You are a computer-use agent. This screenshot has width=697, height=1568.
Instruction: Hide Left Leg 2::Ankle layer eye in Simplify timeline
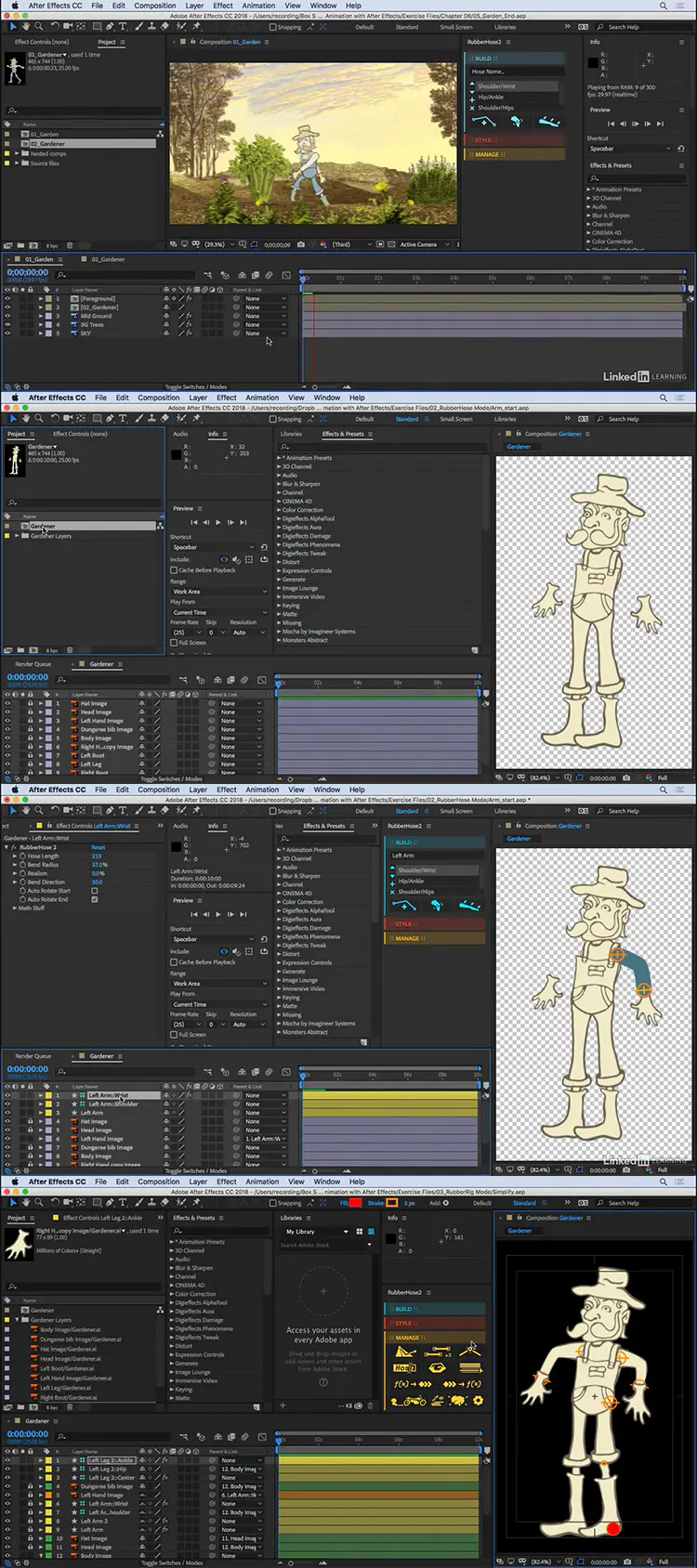click(x=7, y=1460)
